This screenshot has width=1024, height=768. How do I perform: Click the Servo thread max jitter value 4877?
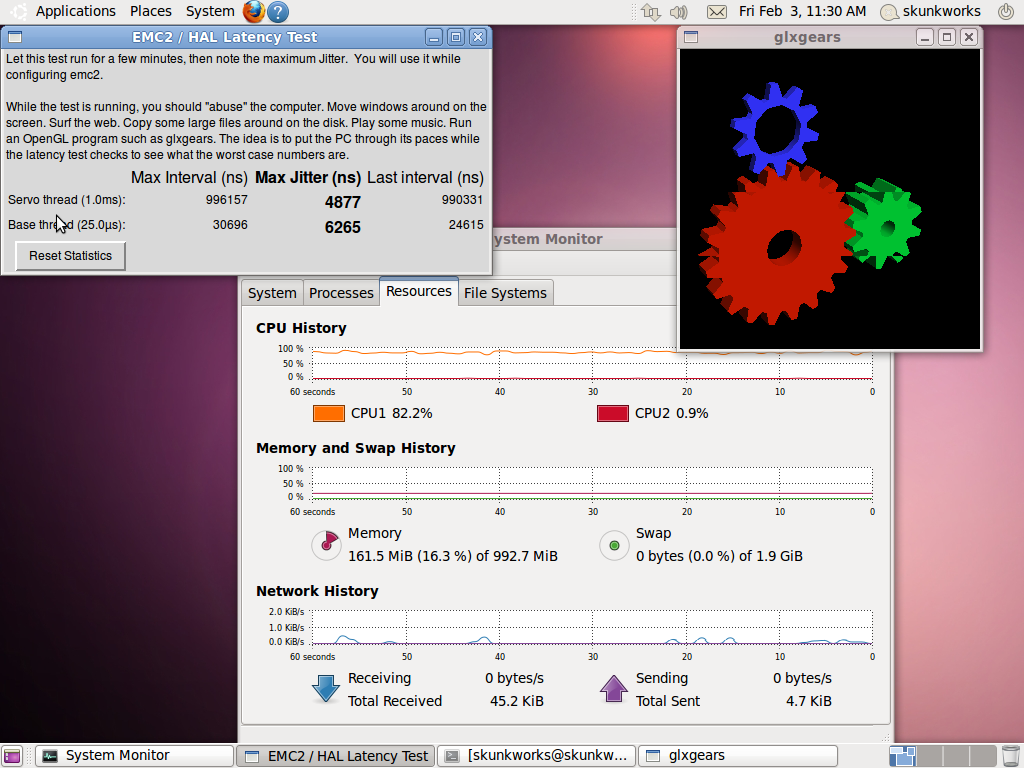point(343,202)
